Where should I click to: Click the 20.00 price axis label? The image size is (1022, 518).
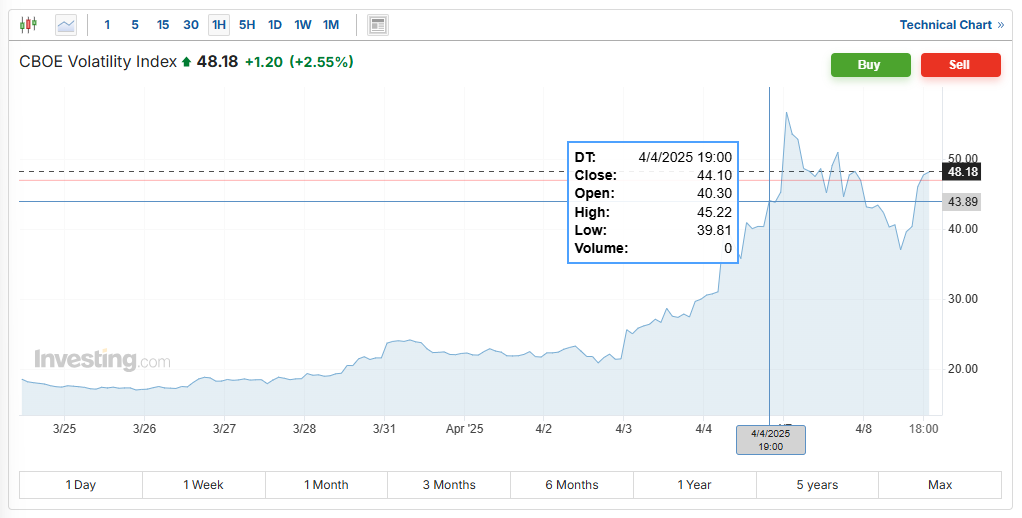[963, 369]
